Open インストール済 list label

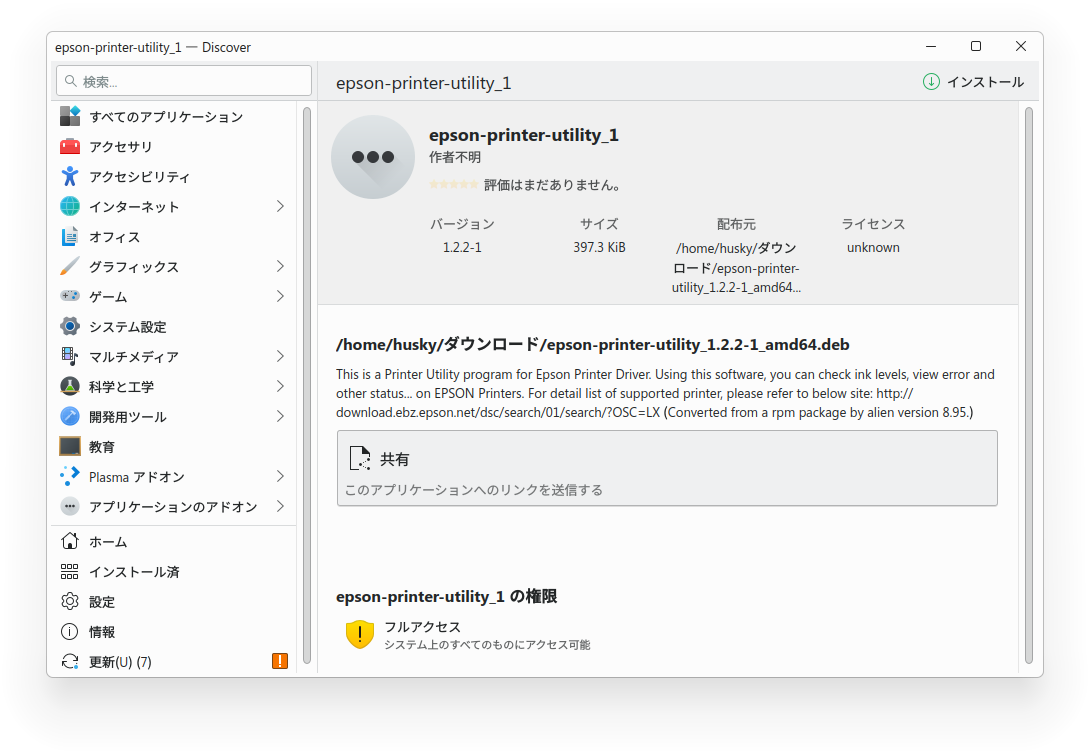coord(134,572)
